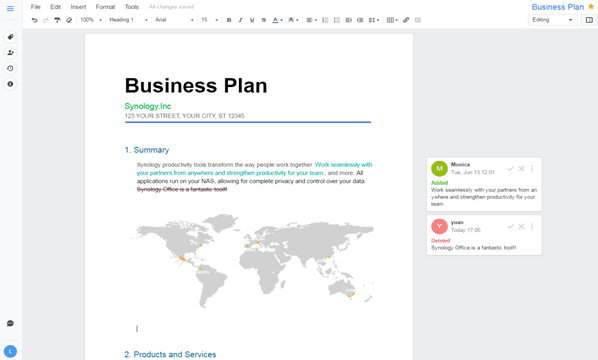
Task: Click the Business Plan title heading
Action: pyautogui.click(x=196, y=85)
